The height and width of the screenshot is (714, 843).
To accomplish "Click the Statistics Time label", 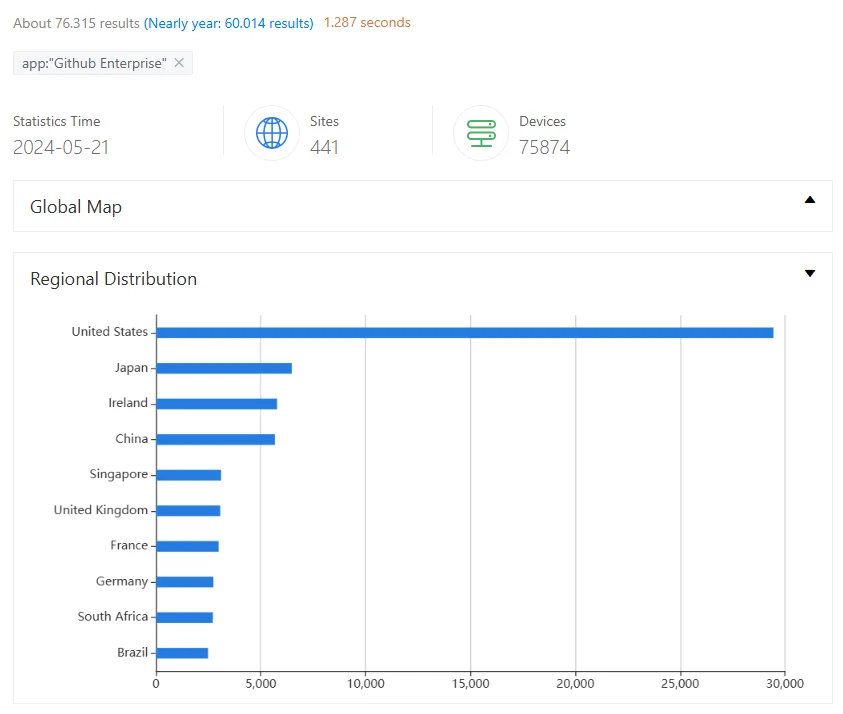I will (x=56, y=122).
